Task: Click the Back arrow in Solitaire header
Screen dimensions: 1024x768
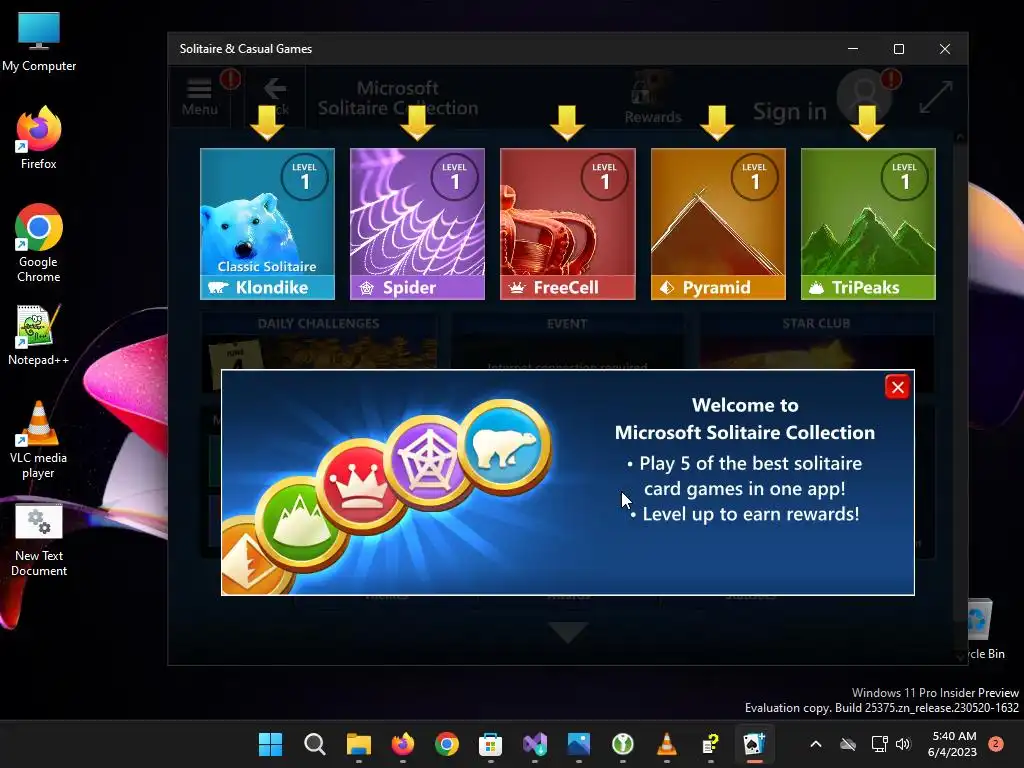Action: tap(275, 97)
